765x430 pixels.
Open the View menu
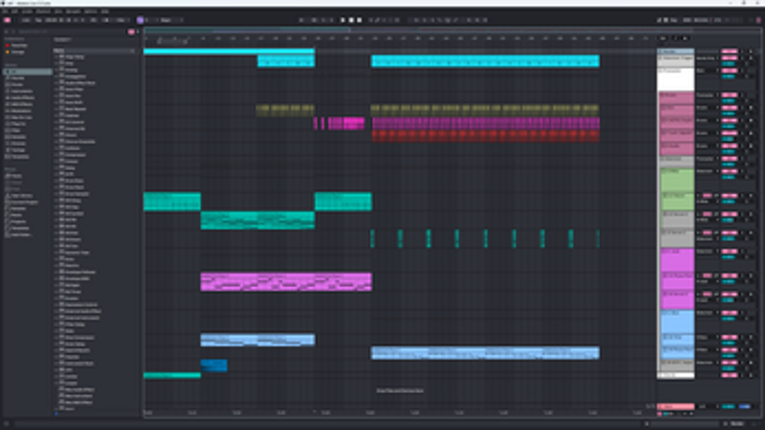point(58,11)
